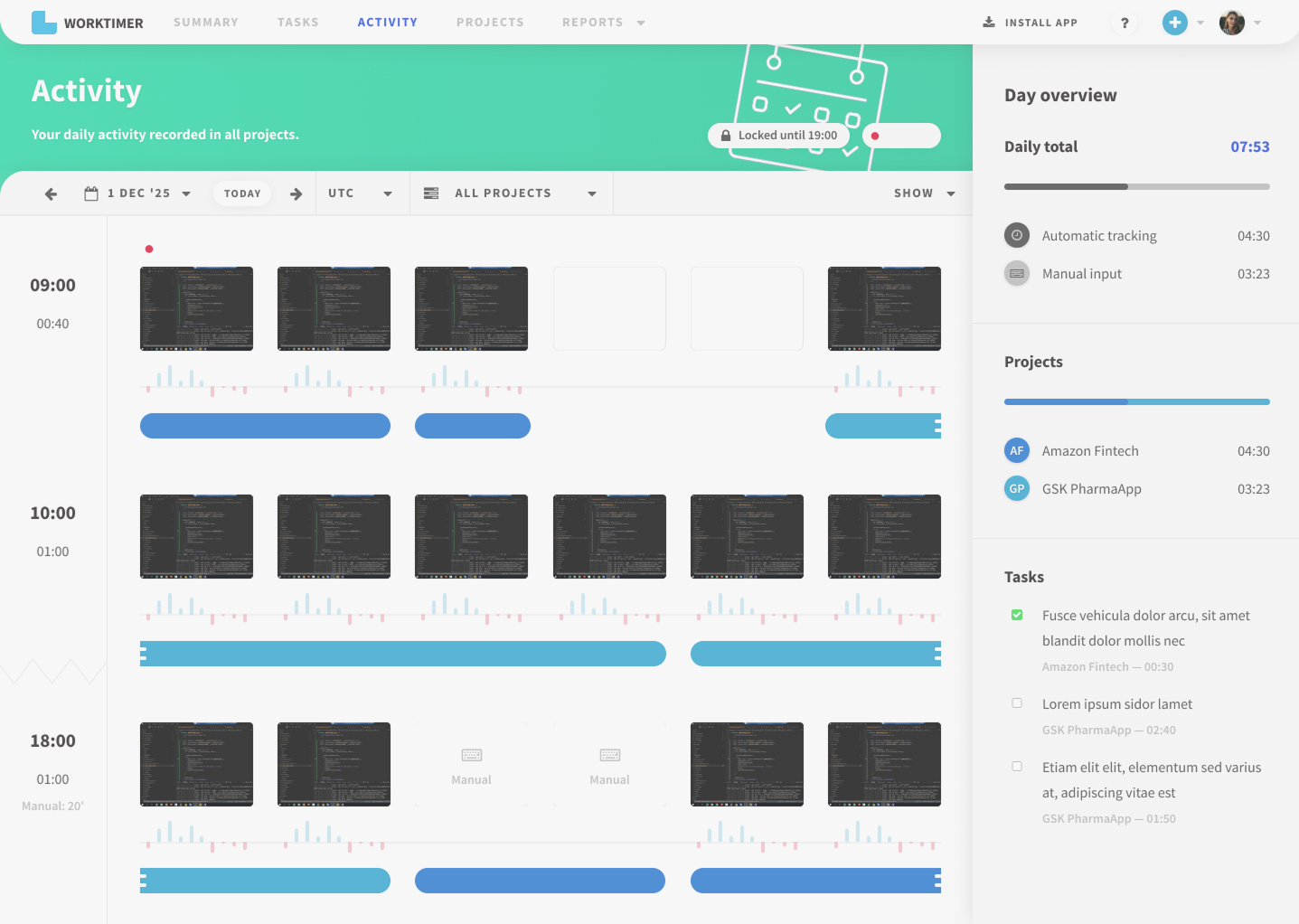Click the Amazon Fintech AF badge

click(x=1017, y=450)
